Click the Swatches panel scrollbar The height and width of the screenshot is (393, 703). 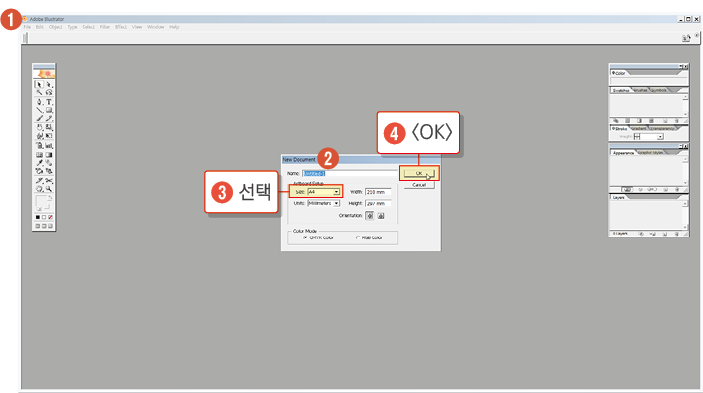[685, 105]
